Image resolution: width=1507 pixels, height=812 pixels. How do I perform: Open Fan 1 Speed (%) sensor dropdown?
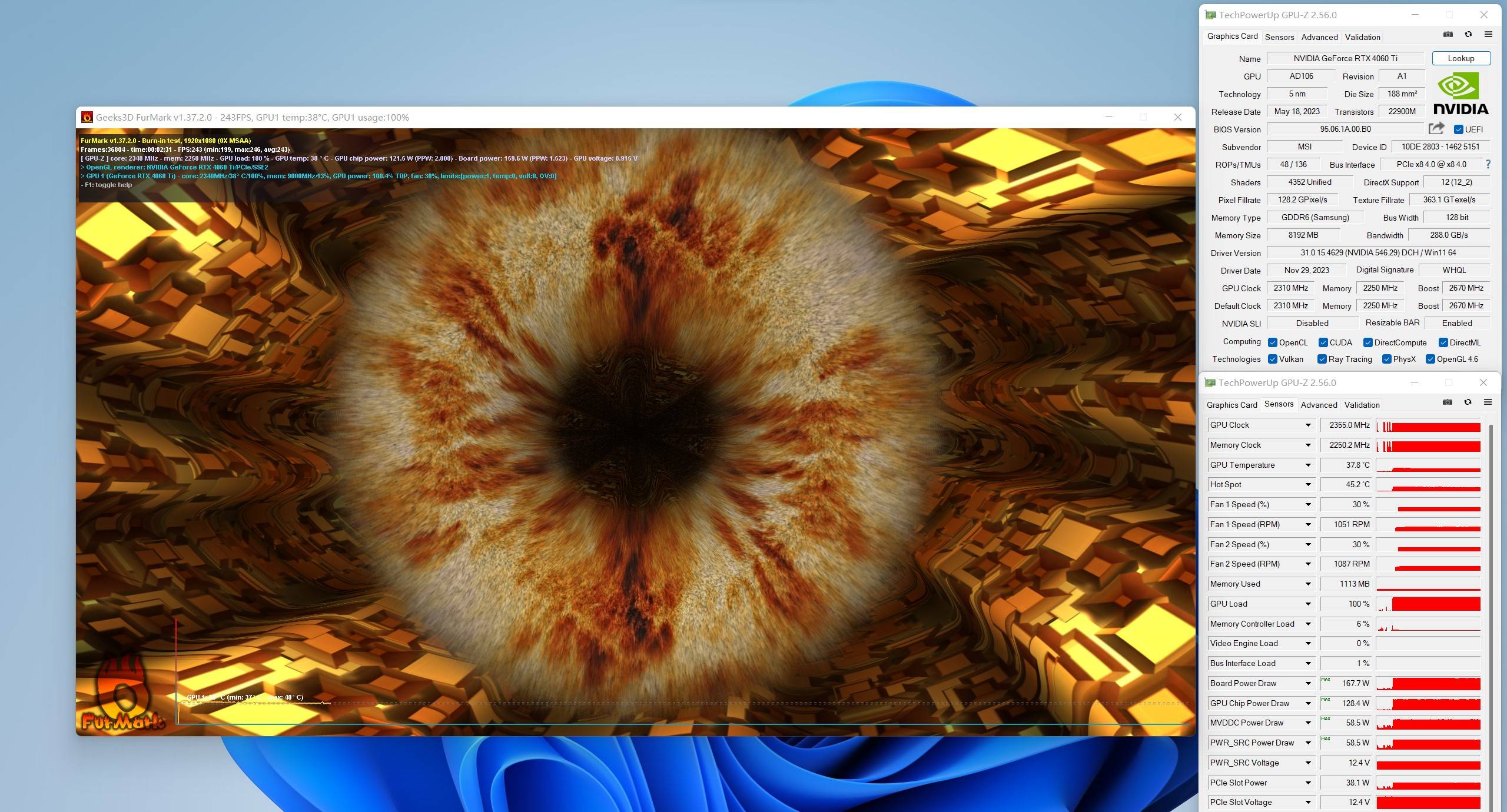pos(1308,504)
